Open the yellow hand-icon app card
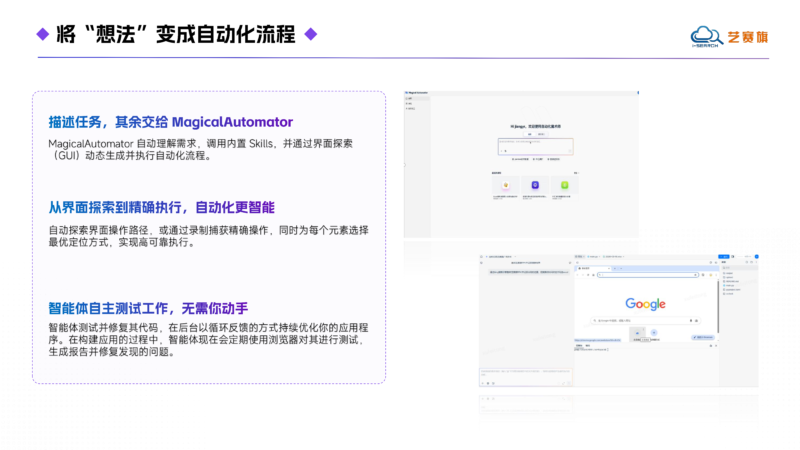Image resolution: width=800 pixels, height=450 pixels. point(506,188)
